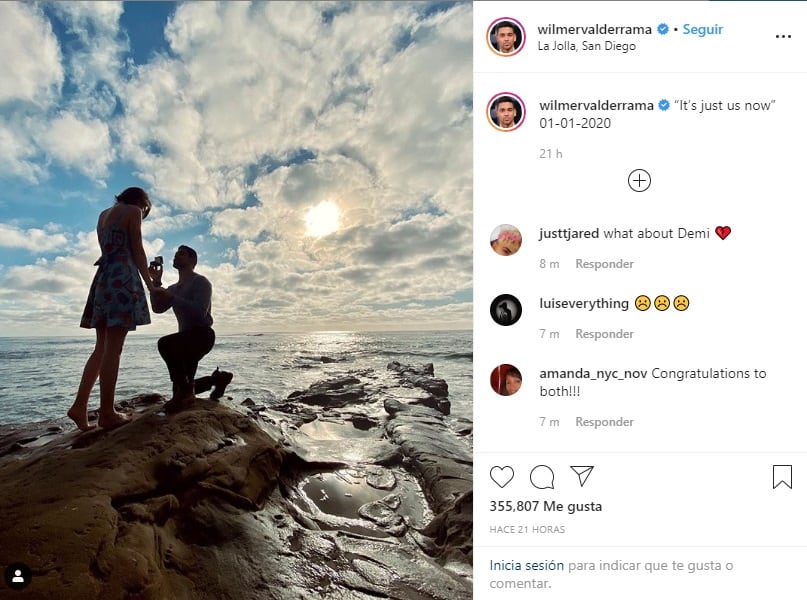The image size is (807, 600).
Task: Toggle following by clicking Seguir
Action: 703,30
